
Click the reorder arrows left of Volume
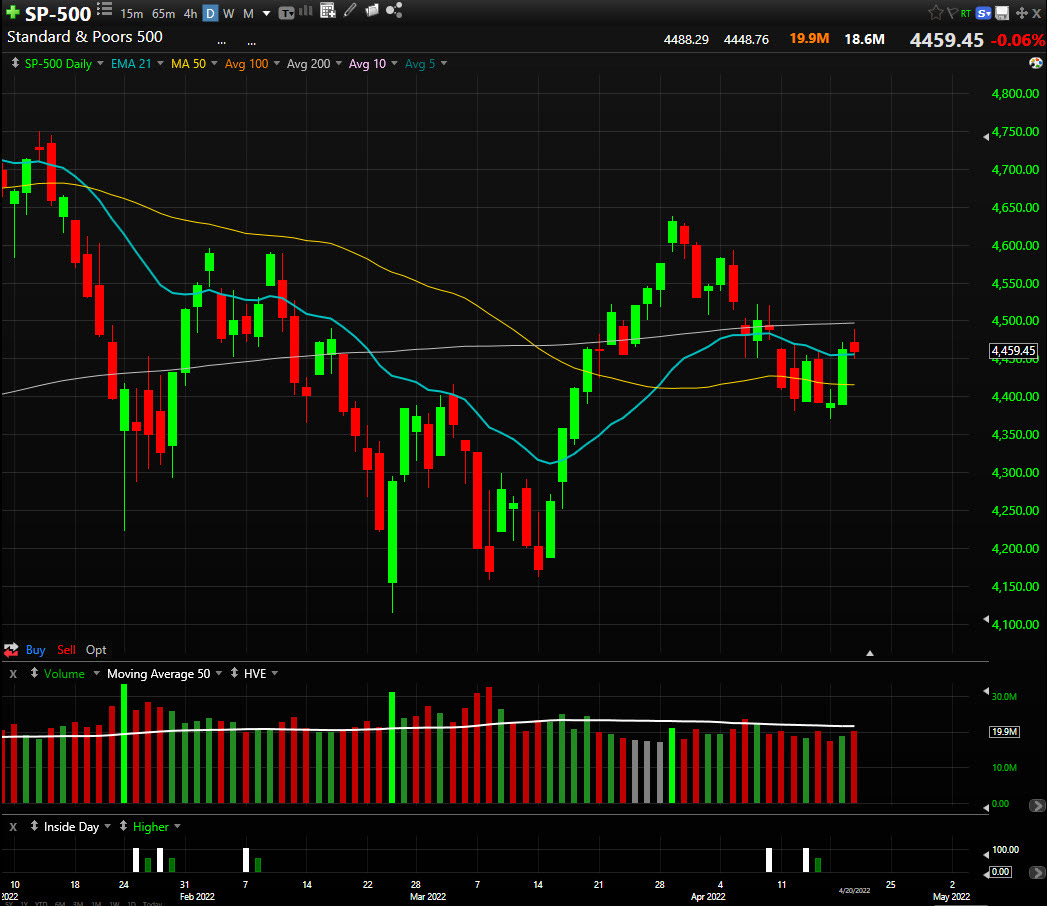click(34, 673)
